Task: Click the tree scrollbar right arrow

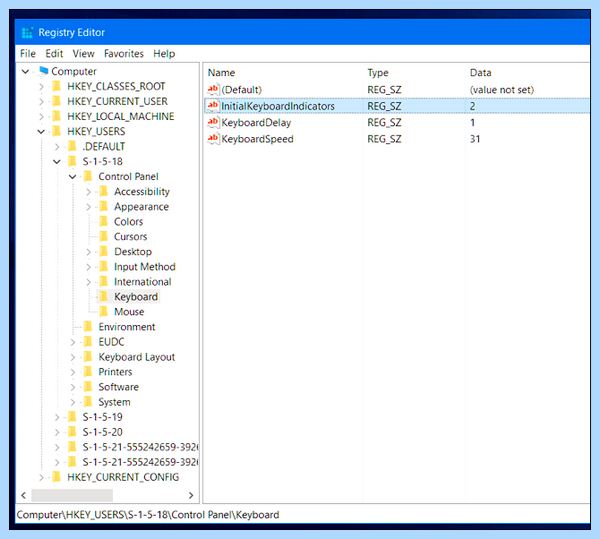Action: click(x=191, y=495)
